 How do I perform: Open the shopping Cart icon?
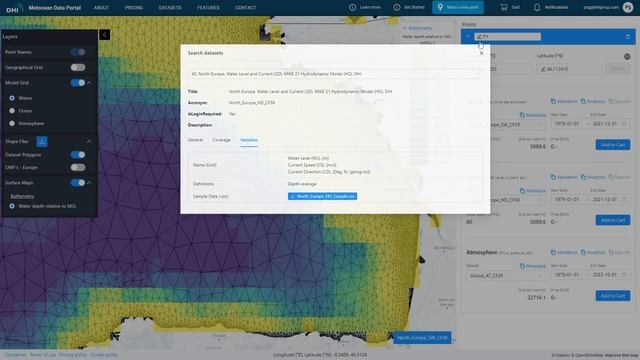pos(504,7)
